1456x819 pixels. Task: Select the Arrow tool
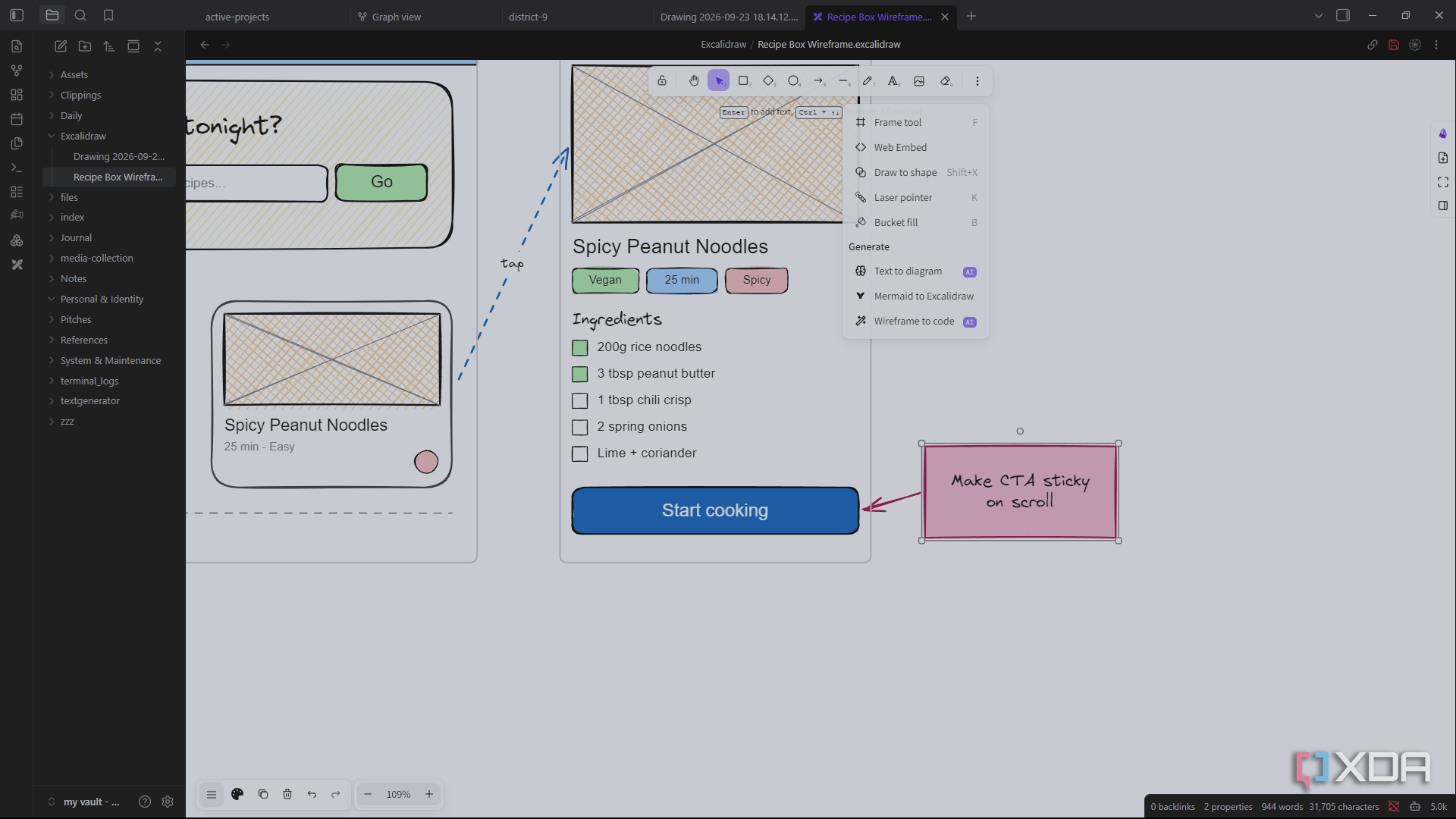(819, 81)
